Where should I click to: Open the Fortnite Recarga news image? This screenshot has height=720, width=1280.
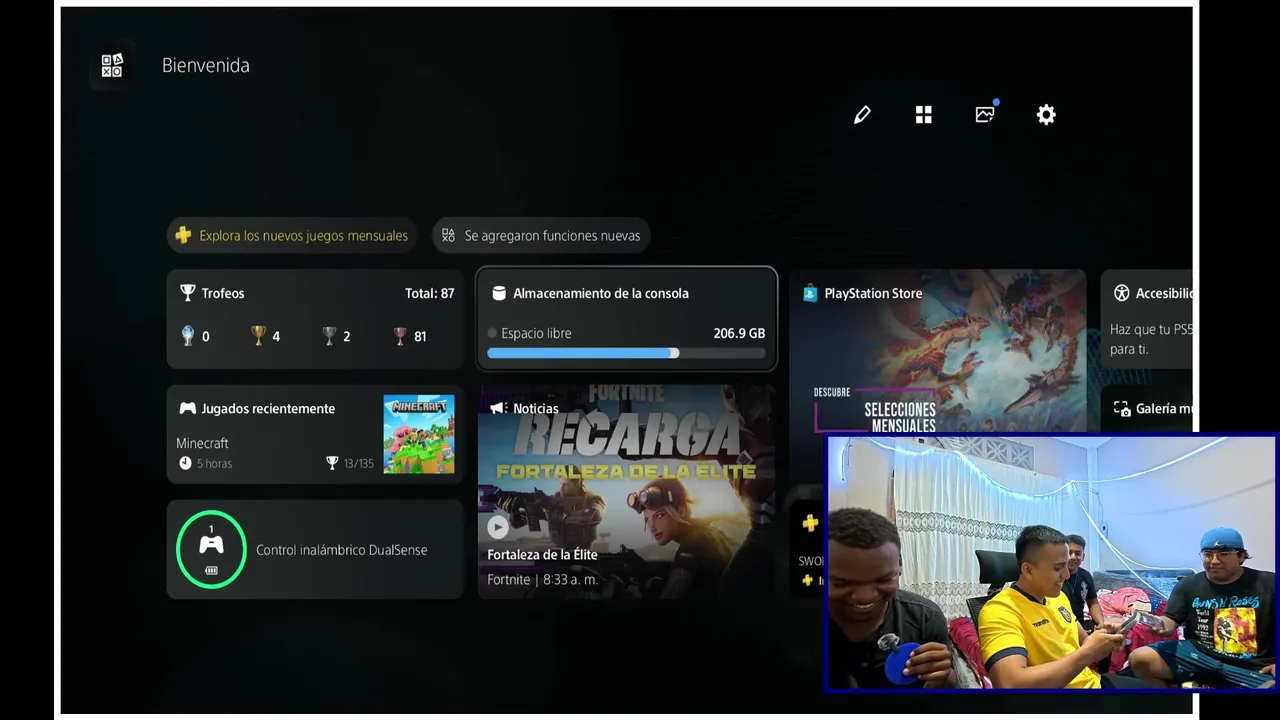pos(627,492)
